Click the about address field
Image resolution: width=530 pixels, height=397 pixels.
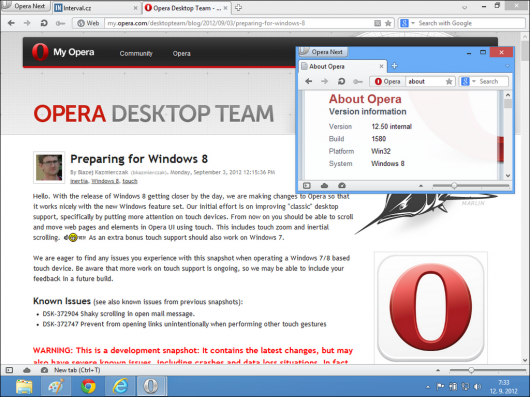(x=425, y=81)
